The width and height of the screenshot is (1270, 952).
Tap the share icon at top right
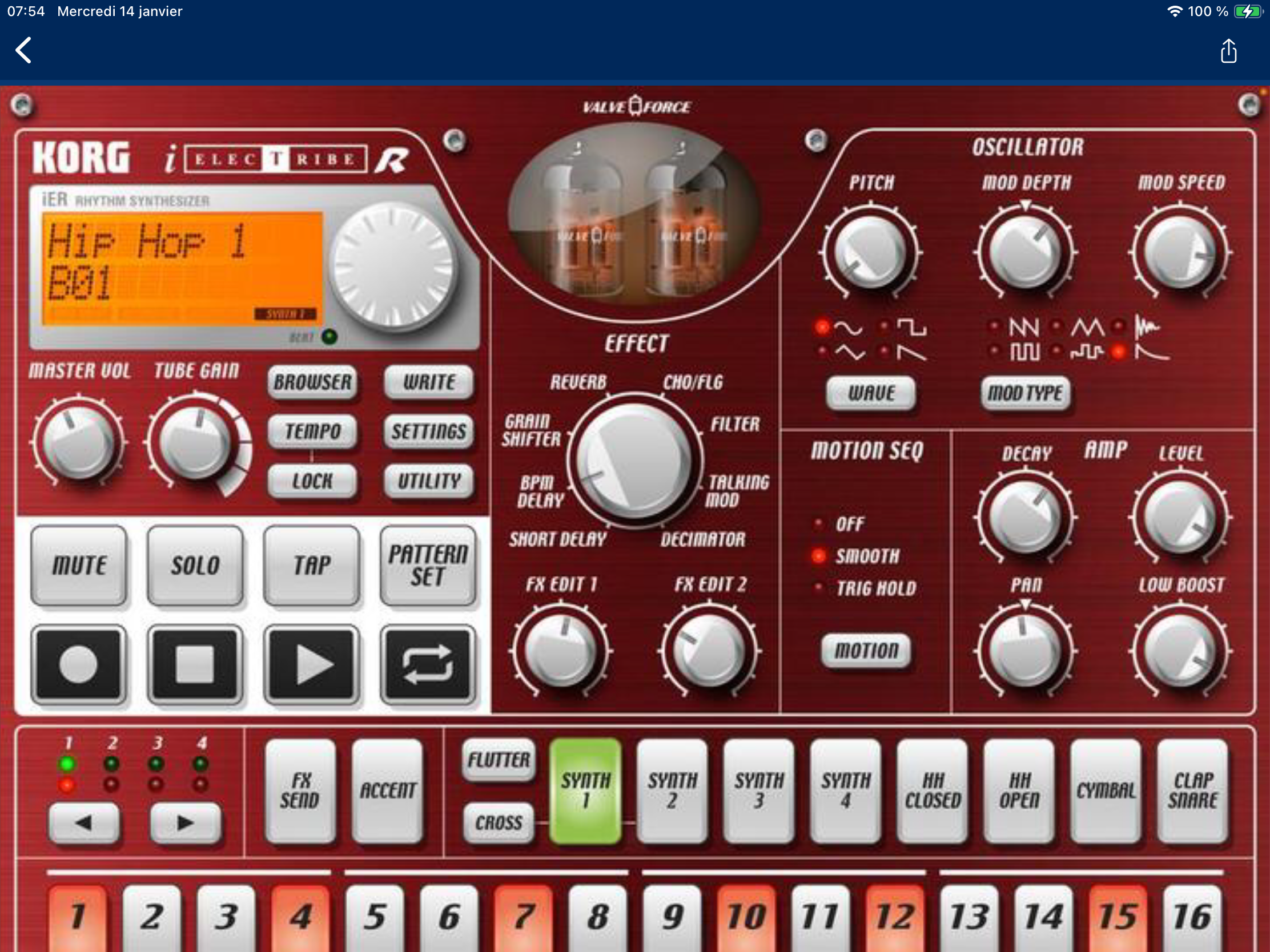1228,51
